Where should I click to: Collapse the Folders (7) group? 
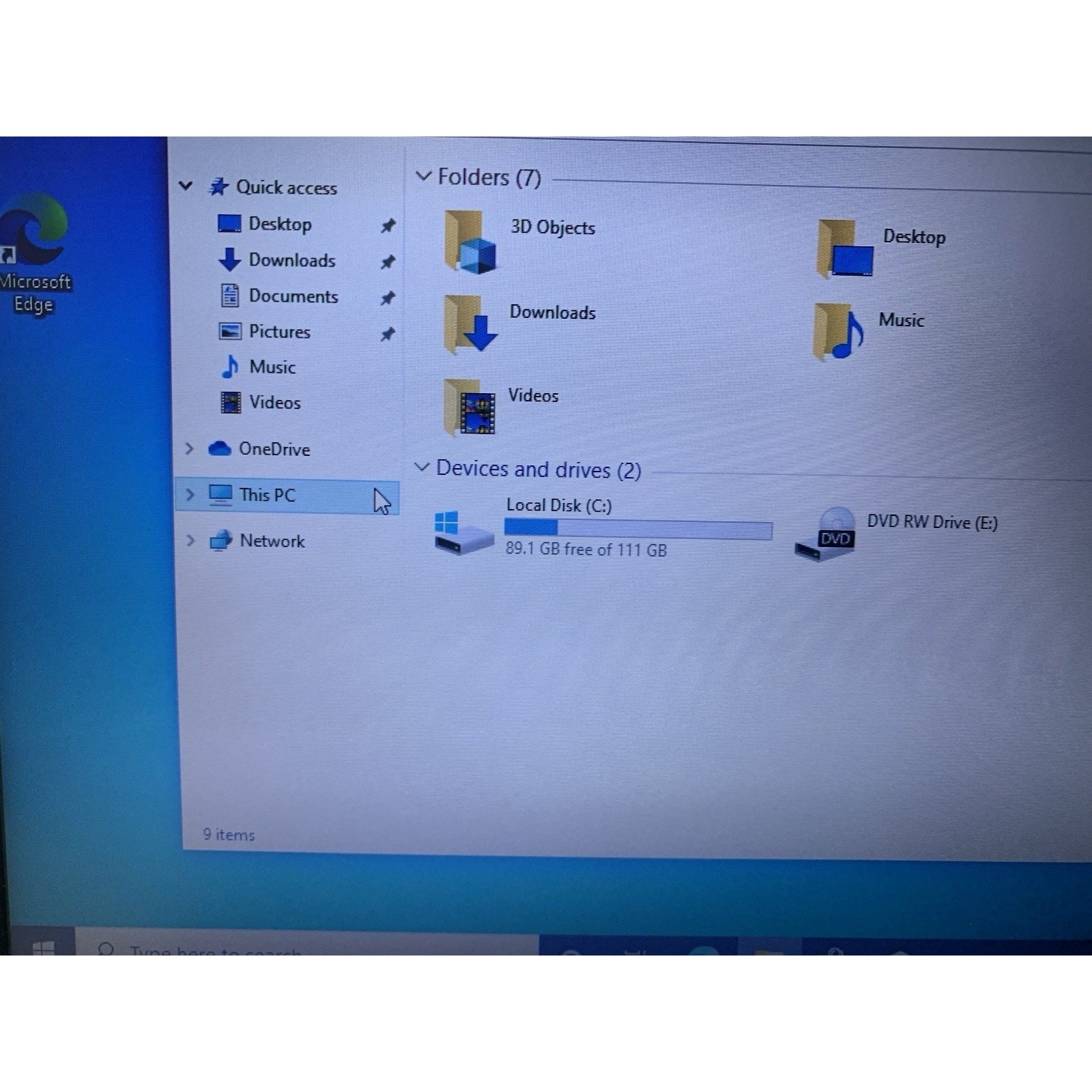(x=423, y=176)
